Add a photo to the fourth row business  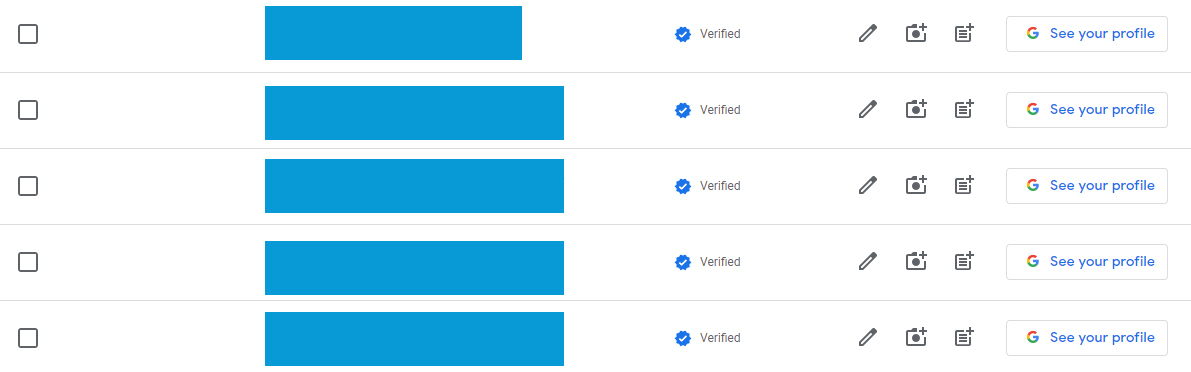917,261
